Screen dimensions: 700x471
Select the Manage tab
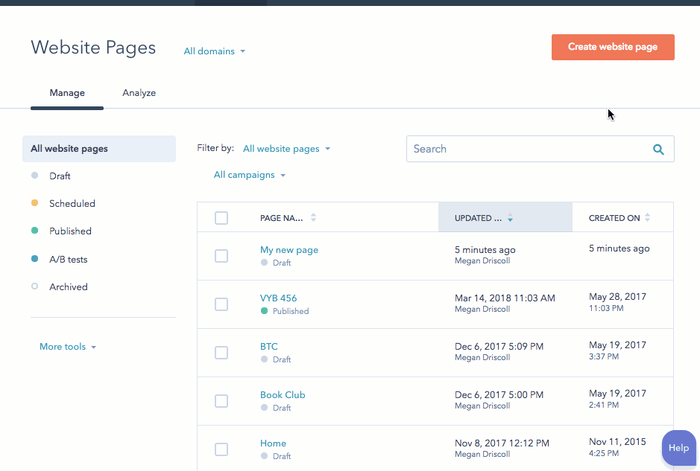(x=67, y=93)
